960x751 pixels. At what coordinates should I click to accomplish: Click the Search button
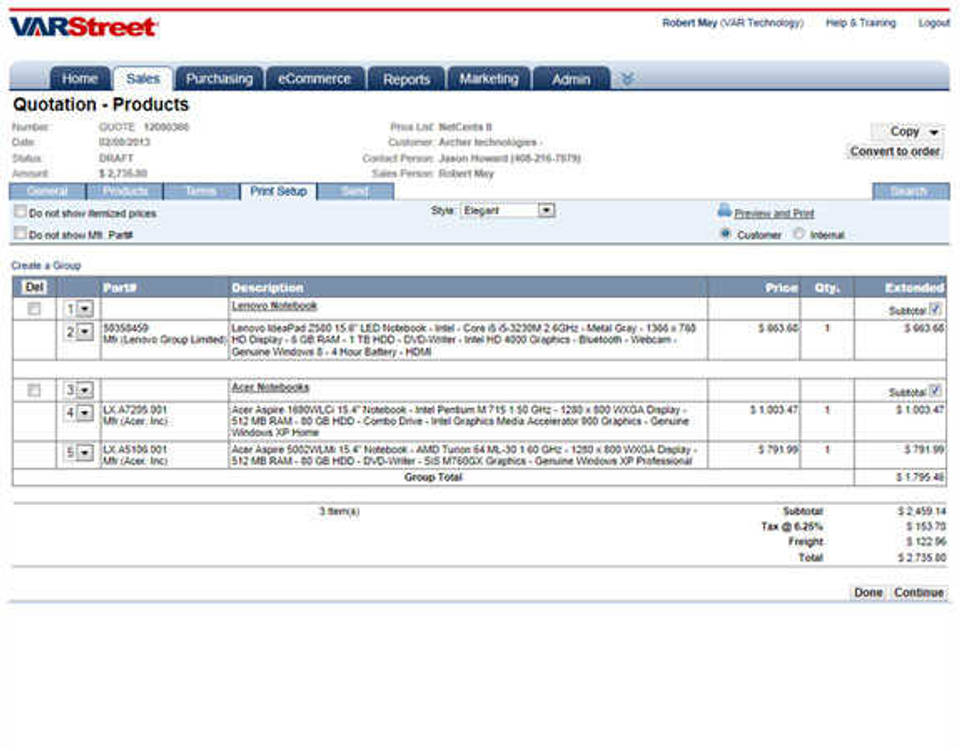click(x=910, y=192)
